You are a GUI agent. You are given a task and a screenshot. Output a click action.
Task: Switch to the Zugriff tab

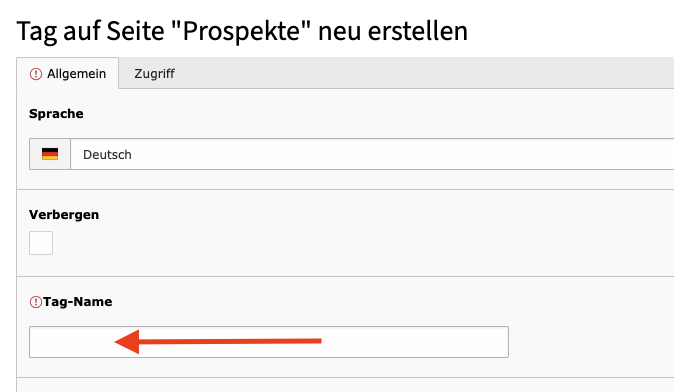click(x=154, y=74)
